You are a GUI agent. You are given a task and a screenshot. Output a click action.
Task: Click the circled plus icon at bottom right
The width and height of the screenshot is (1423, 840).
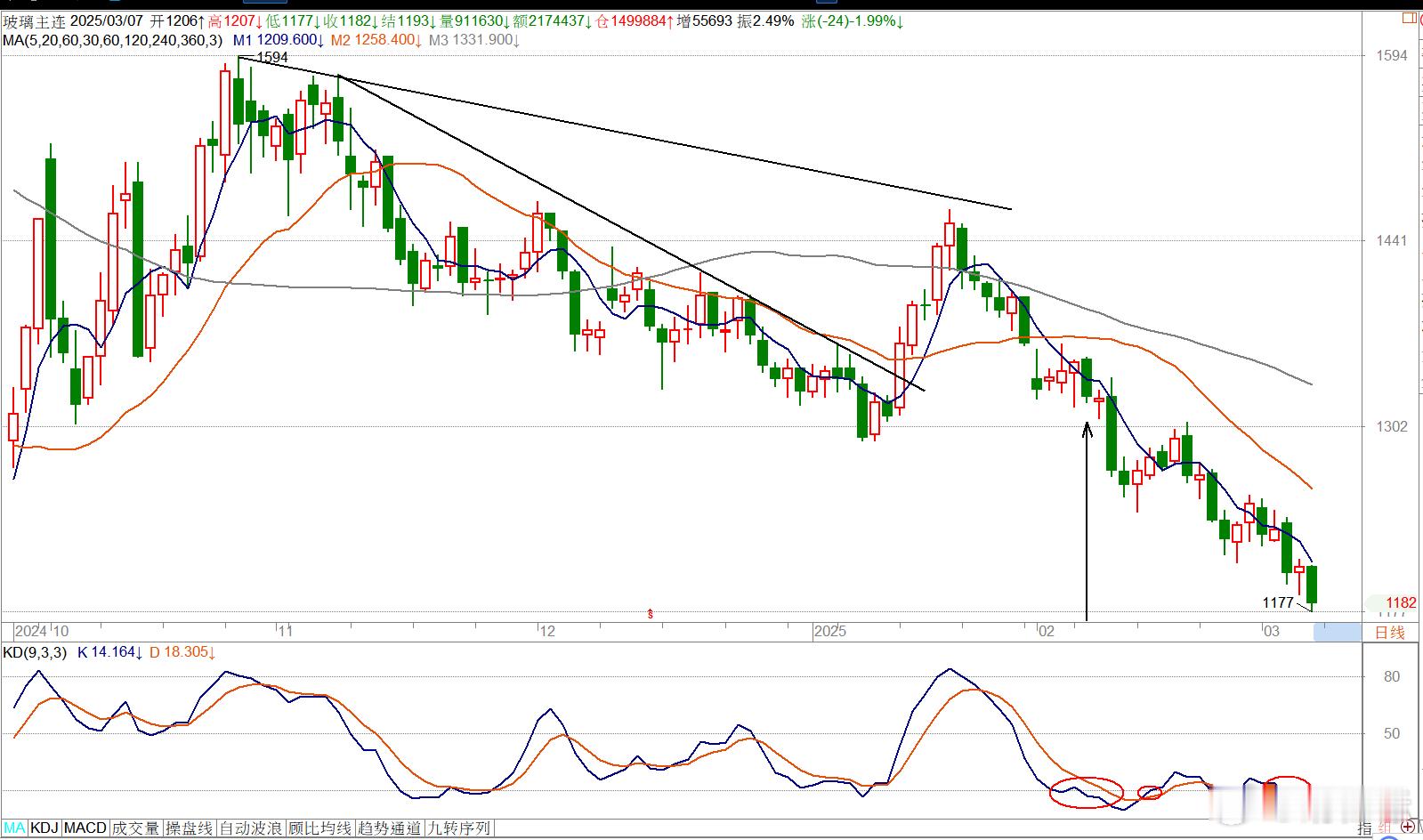coord(1409,827)
